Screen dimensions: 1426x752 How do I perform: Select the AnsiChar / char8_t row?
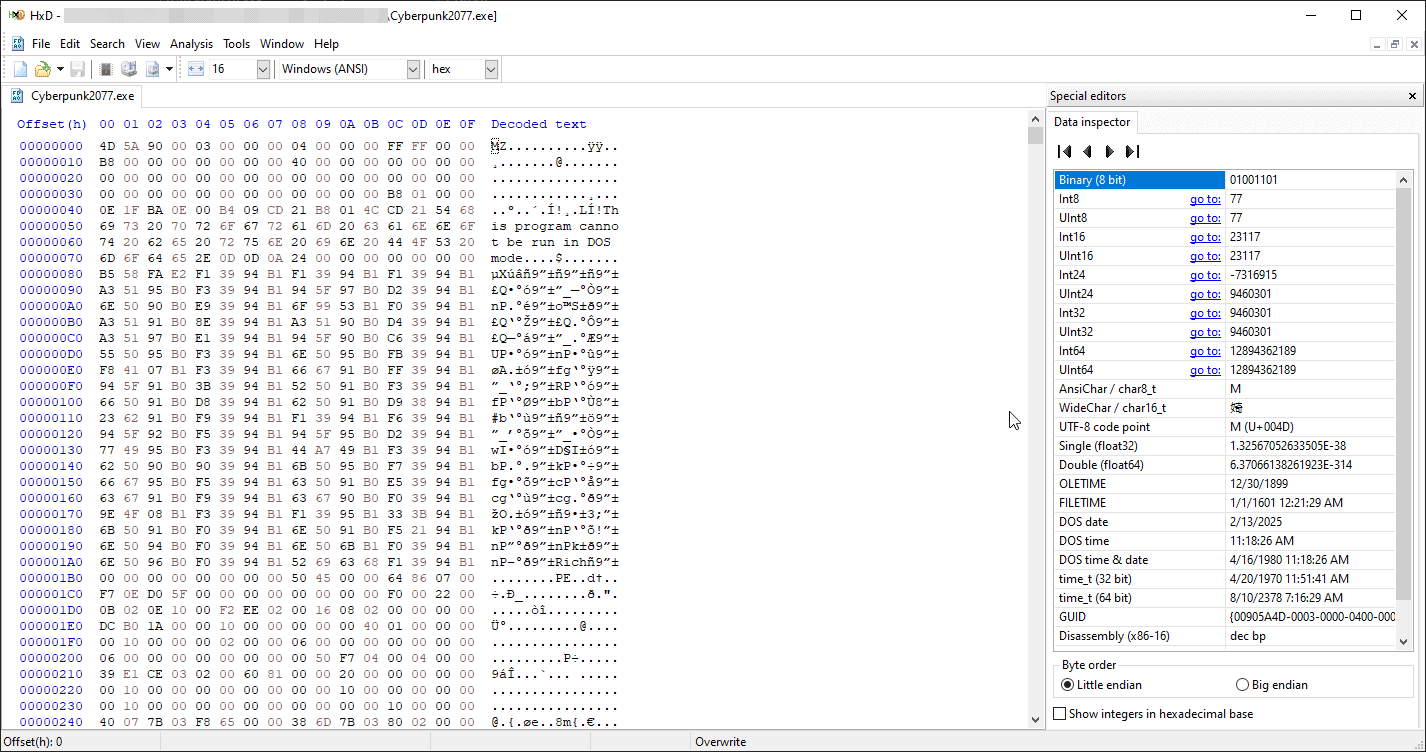point(1225,389)
